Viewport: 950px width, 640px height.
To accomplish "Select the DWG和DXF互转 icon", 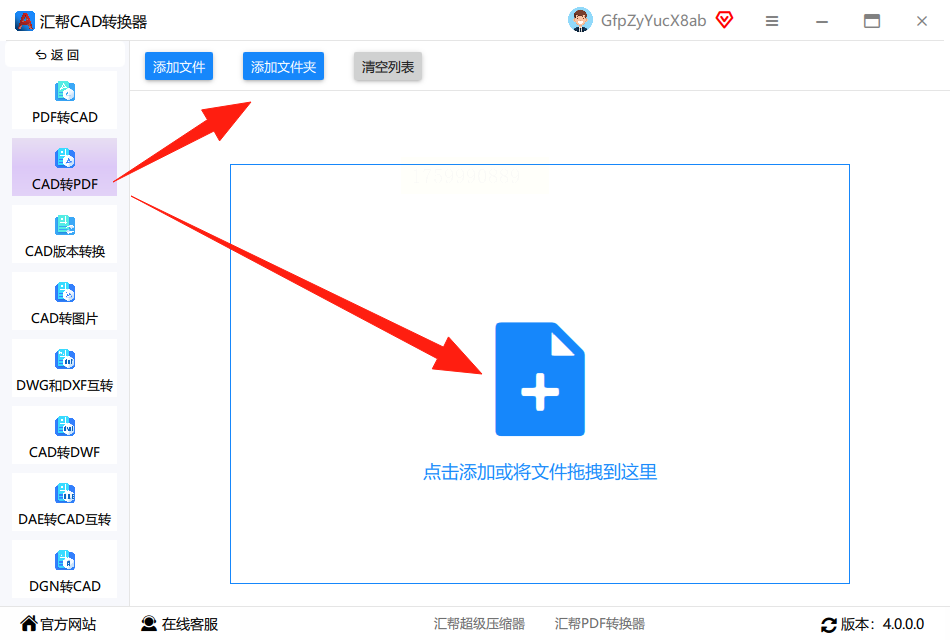I will [x=65, y=360].
